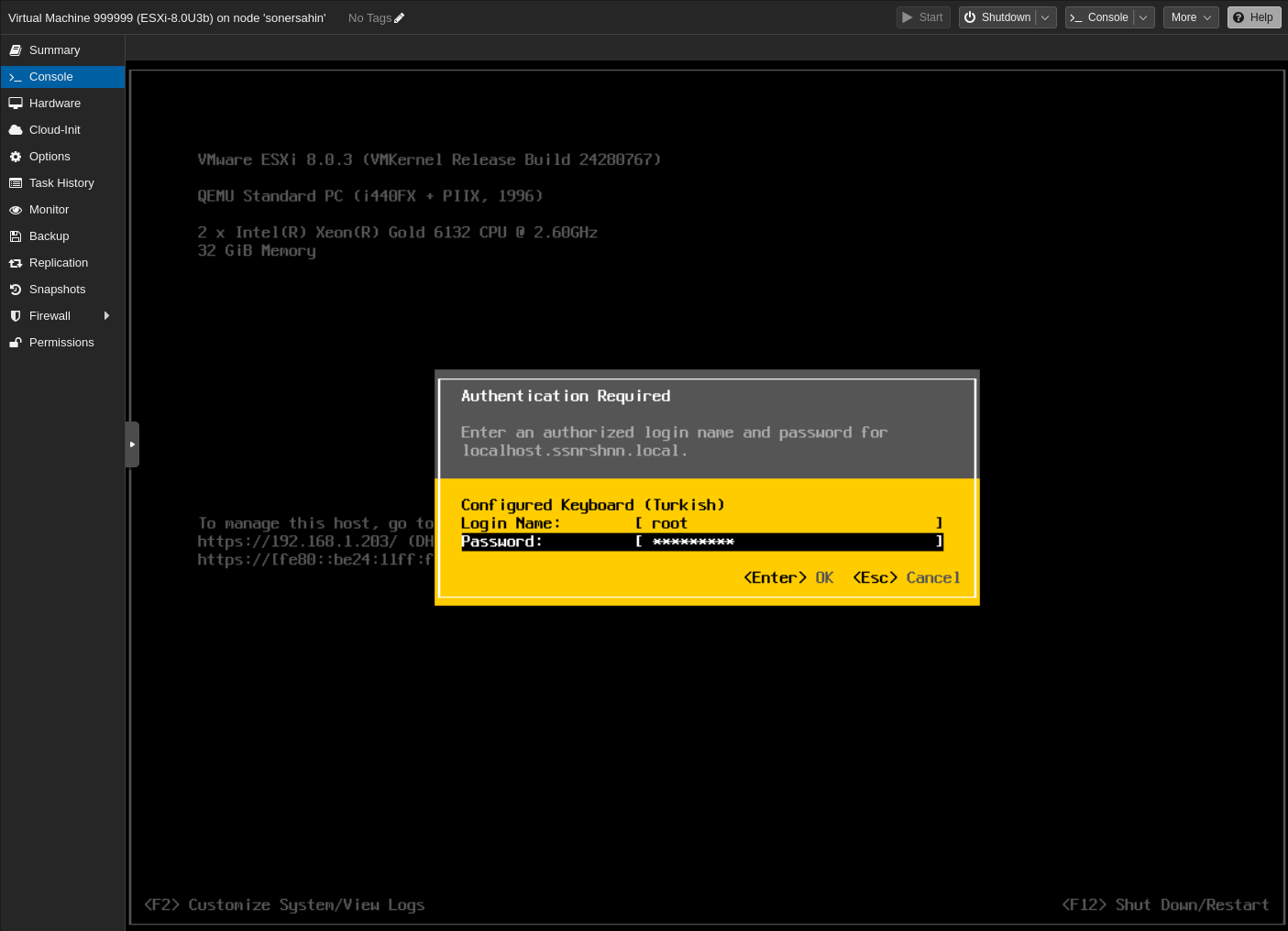Select the Cloud-Init cloud icon
This screenshot has width=1288, height=931.
tap(16, 129)
